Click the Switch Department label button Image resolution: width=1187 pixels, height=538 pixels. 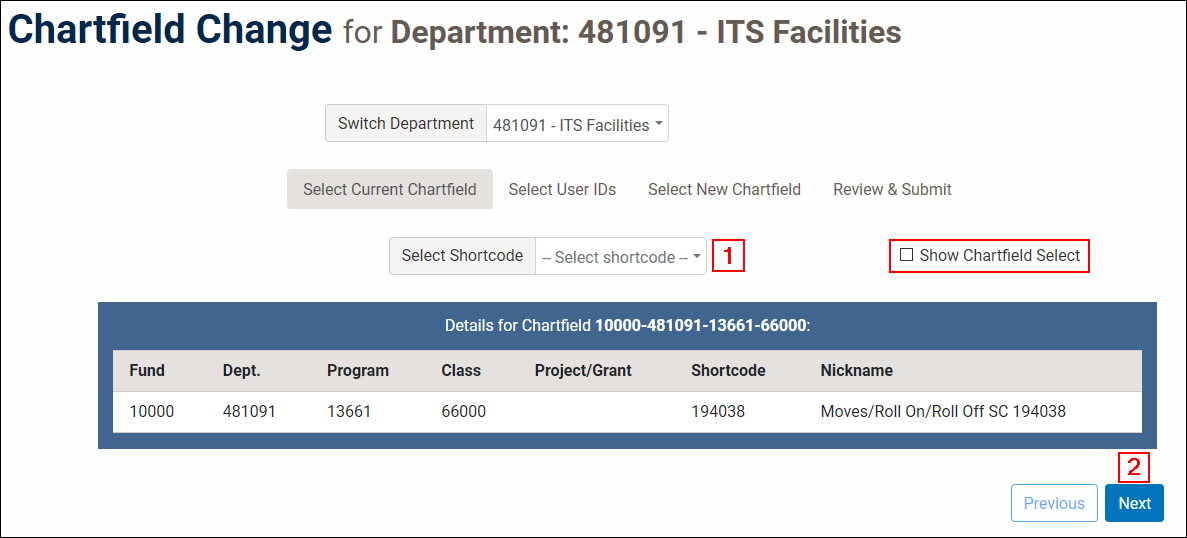(x=406, y=124)
